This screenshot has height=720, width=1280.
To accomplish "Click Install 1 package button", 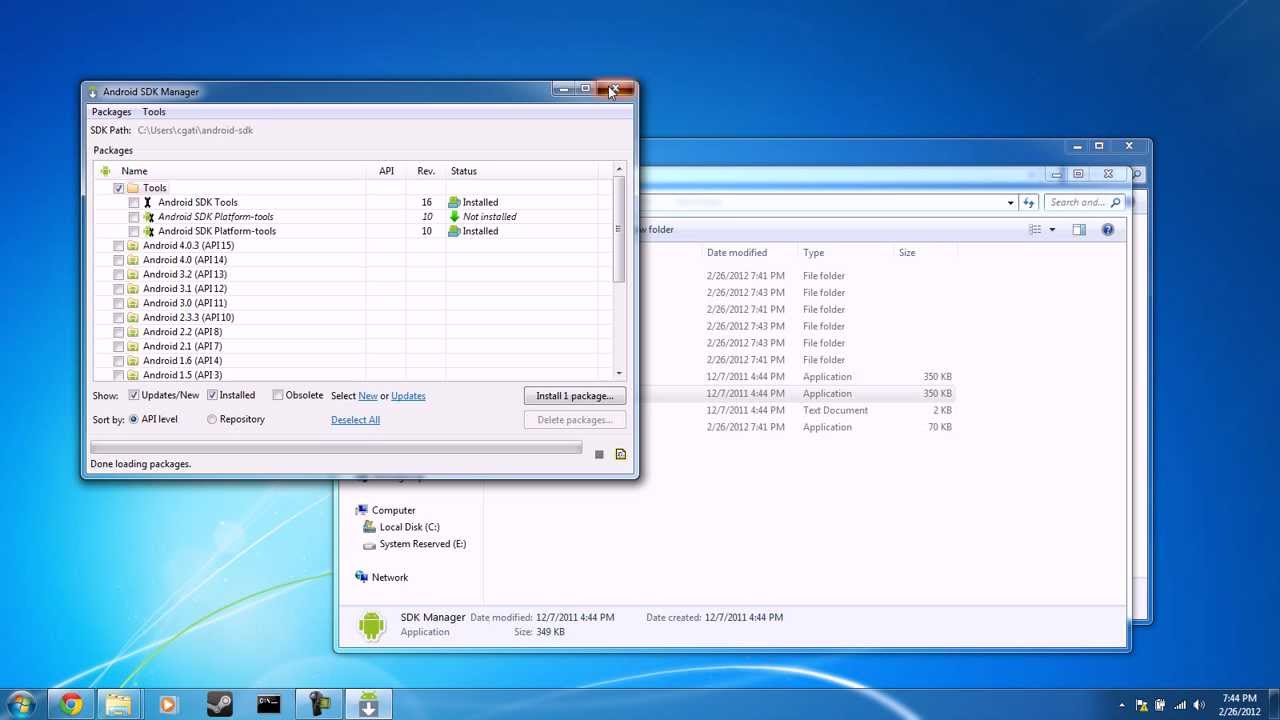I will pyautogui.click(x=575, y=396).
